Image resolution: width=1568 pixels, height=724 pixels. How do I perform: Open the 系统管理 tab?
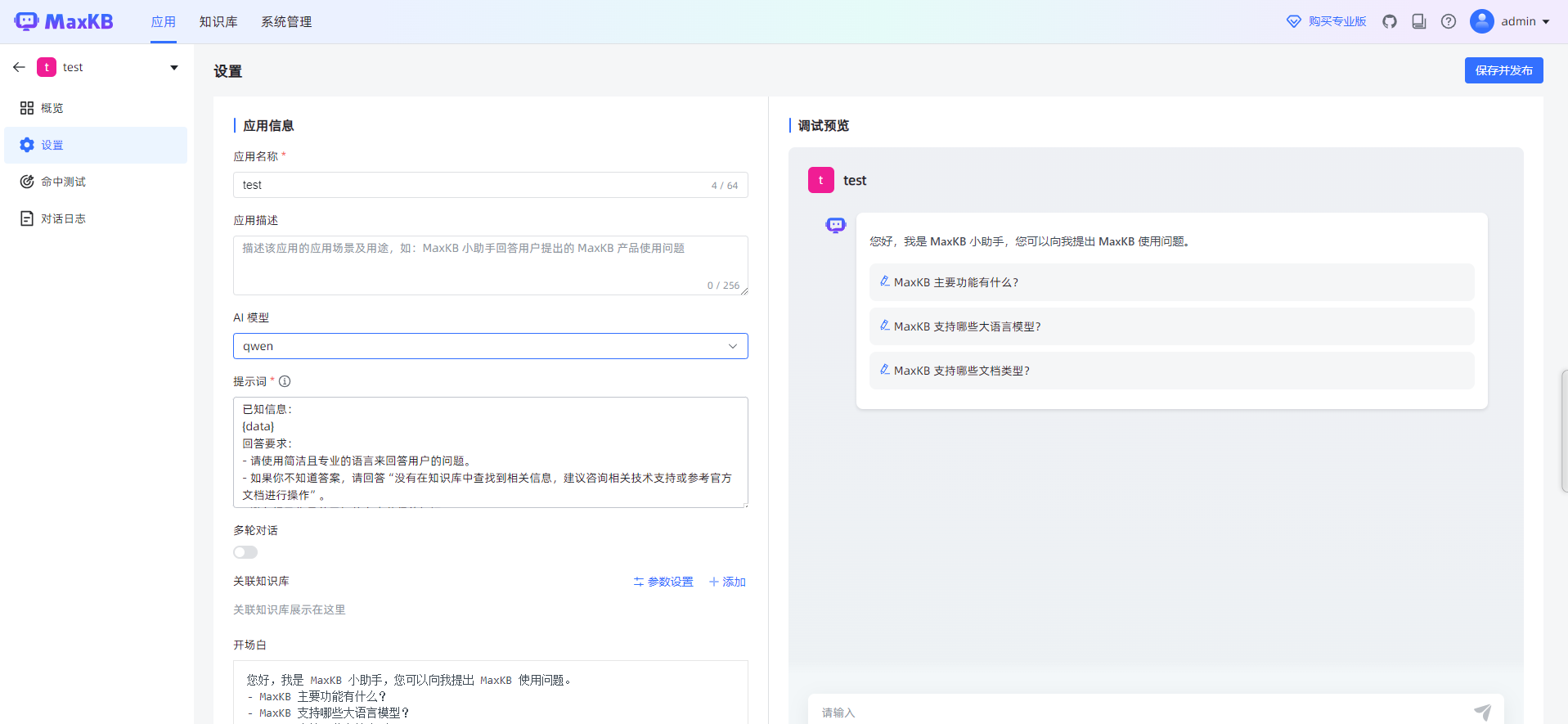[x=286, y=22]
